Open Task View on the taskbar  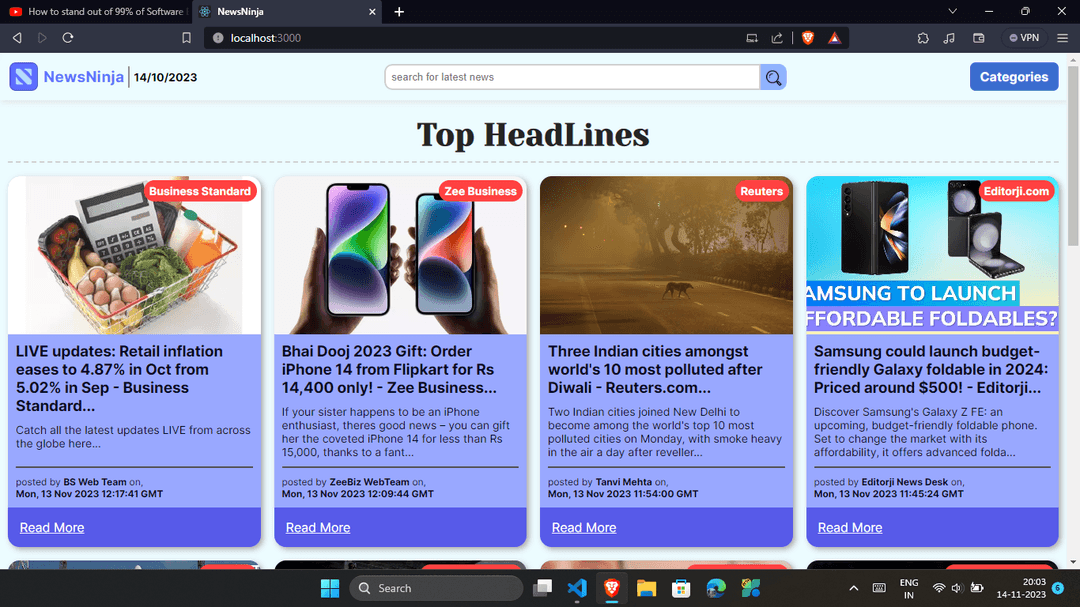543,588
